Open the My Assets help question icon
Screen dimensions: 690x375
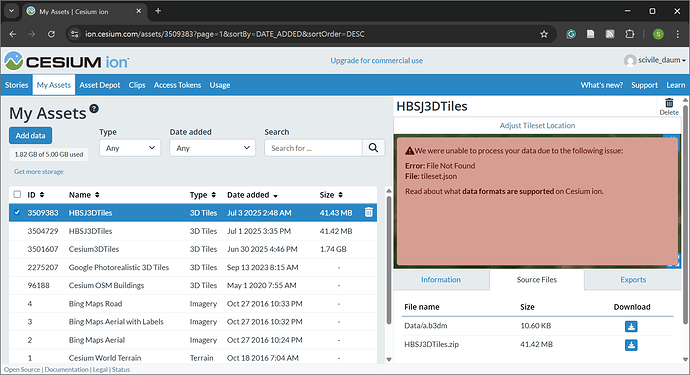coord(94,108)
